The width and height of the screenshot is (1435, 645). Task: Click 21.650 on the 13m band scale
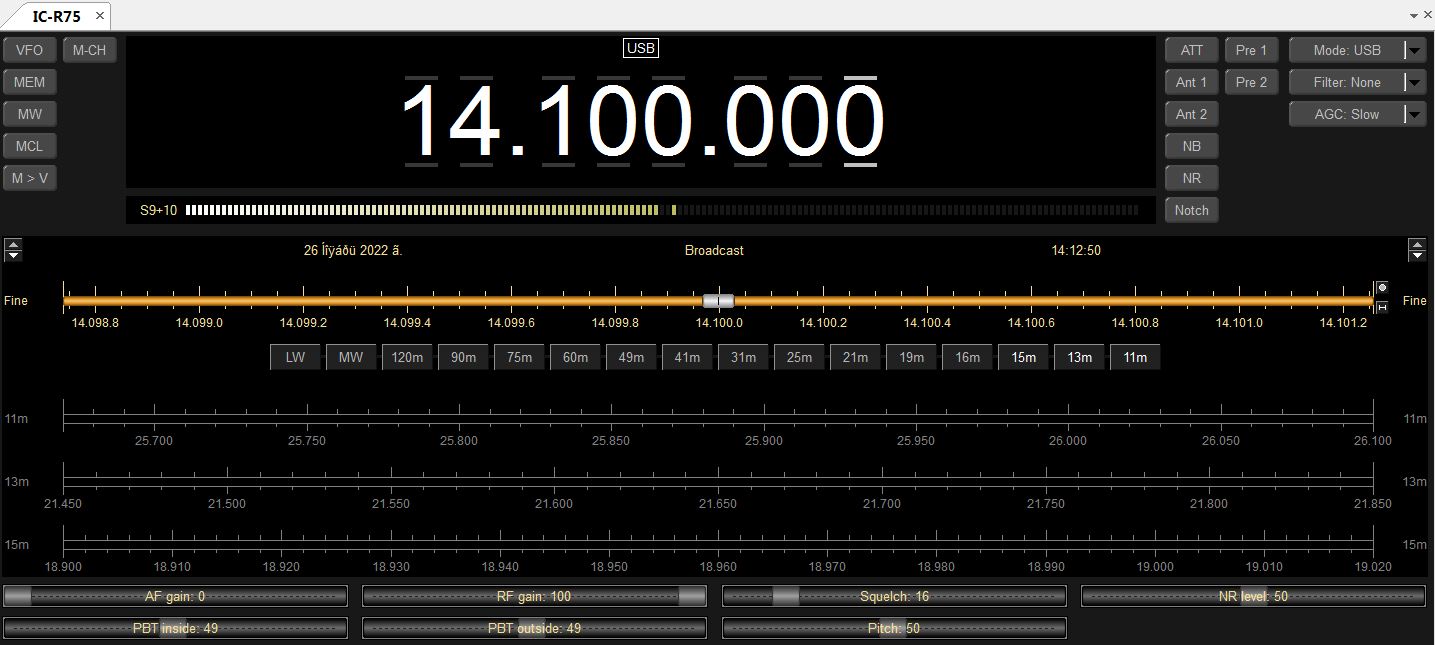[x=718, y=503]
